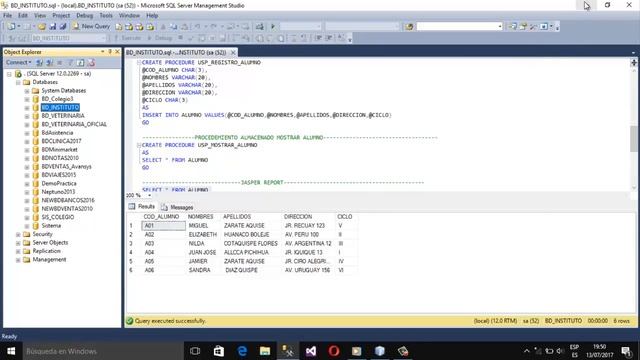Close the Object Explorer panel
This screenshot has width=640, height=360.
point(117,52)
